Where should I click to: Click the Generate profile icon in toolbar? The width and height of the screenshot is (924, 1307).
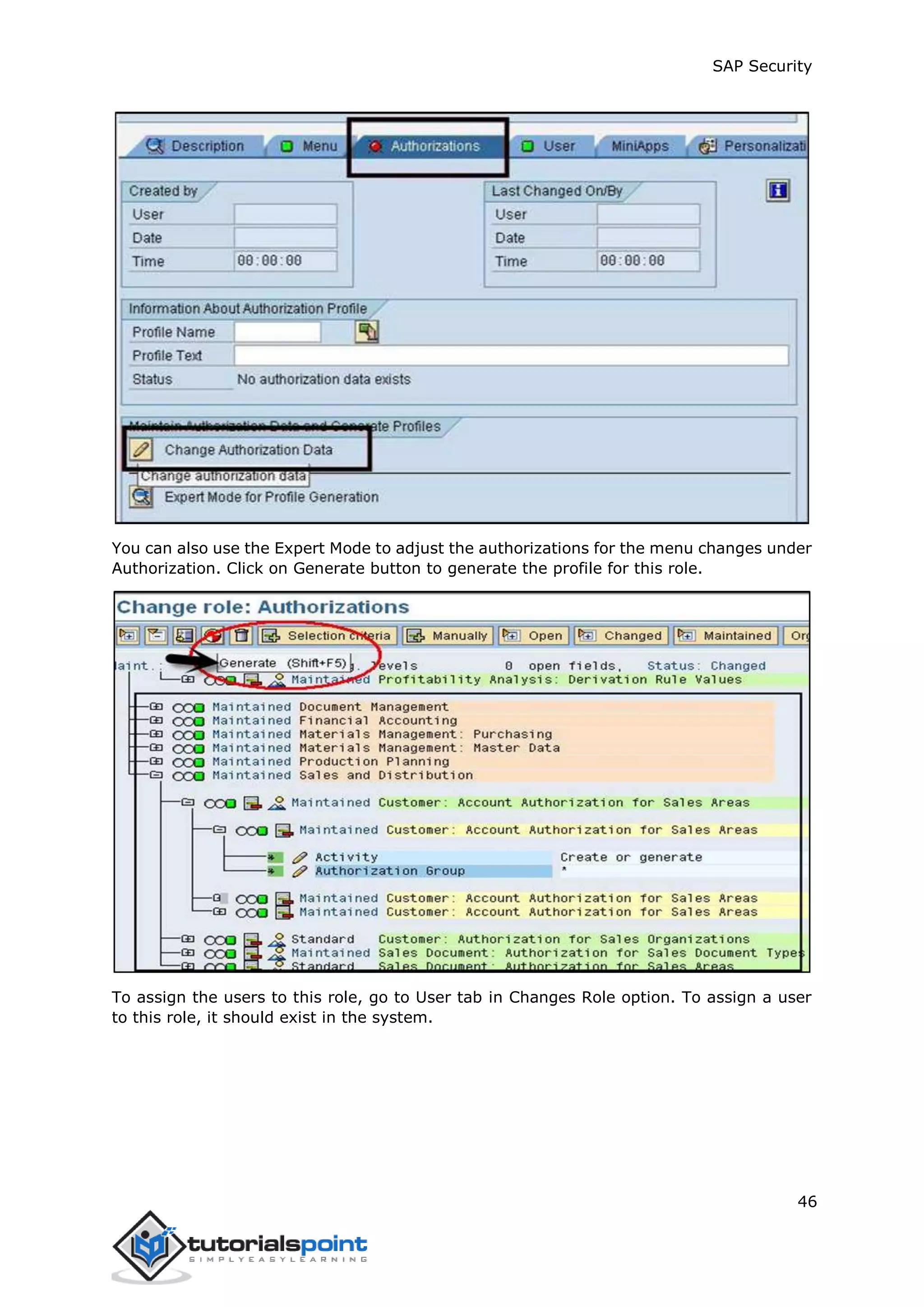pyautogui.click(x=213, y=635)
